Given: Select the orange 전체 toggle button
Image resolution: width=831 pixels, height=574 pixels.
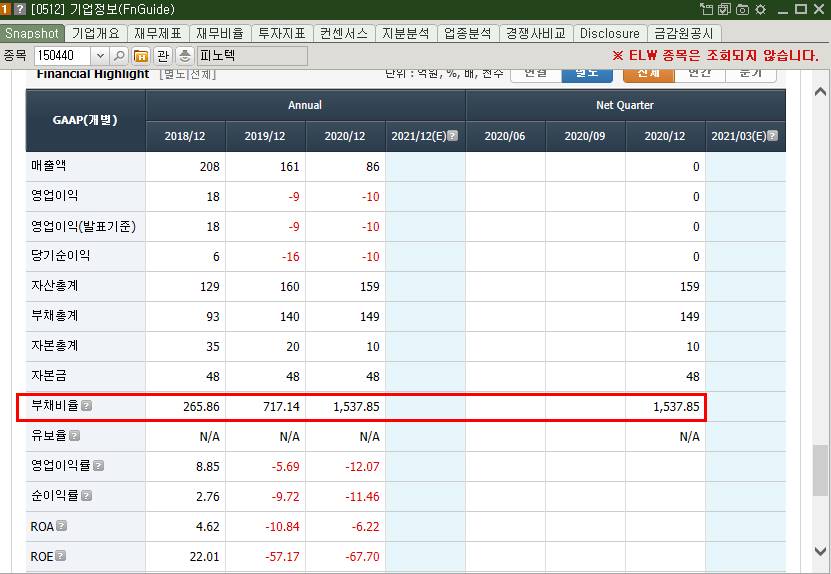Looking at the screenshot, I should pyautogui.click(x=649, y=74).
